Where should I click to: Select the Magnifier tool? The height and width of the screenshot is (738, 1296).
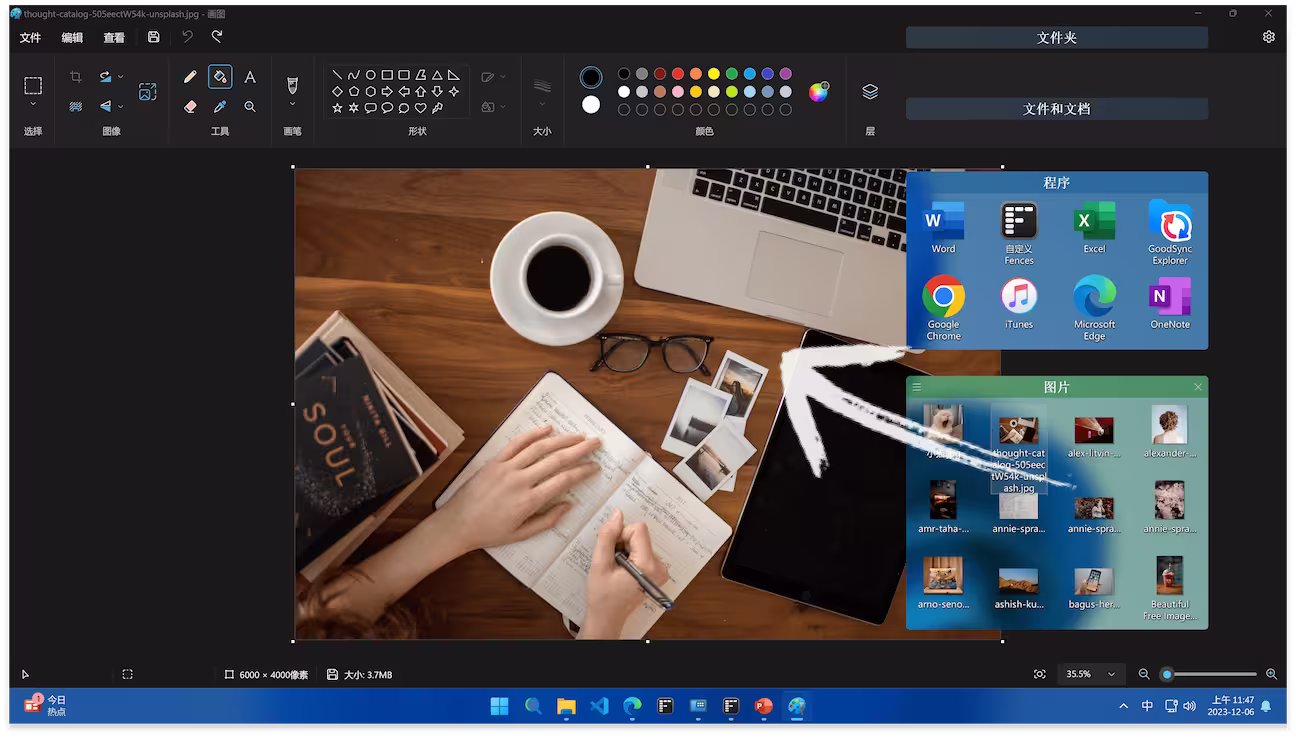250,106
